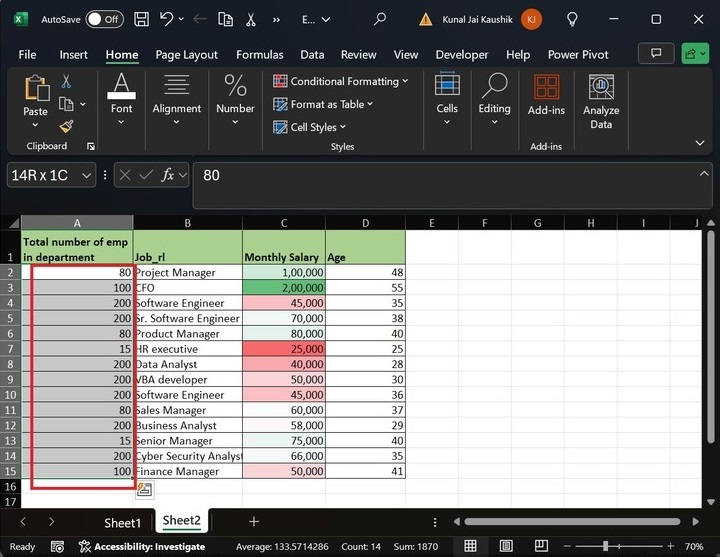Open the Formulas ribbon tab

tap(258, 55)
